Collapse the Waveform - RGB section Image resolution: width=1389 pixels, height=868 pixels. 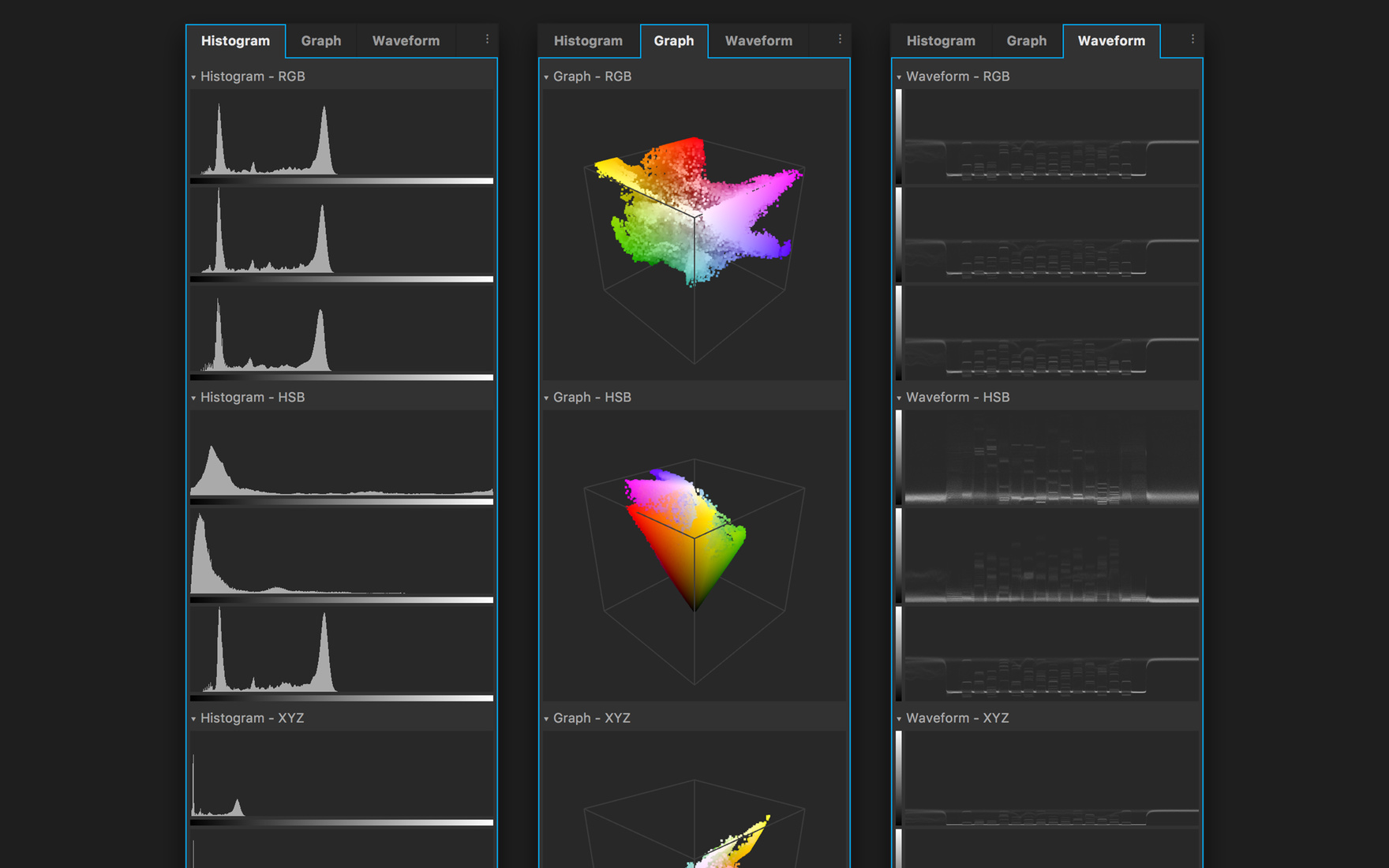point(899,77)
